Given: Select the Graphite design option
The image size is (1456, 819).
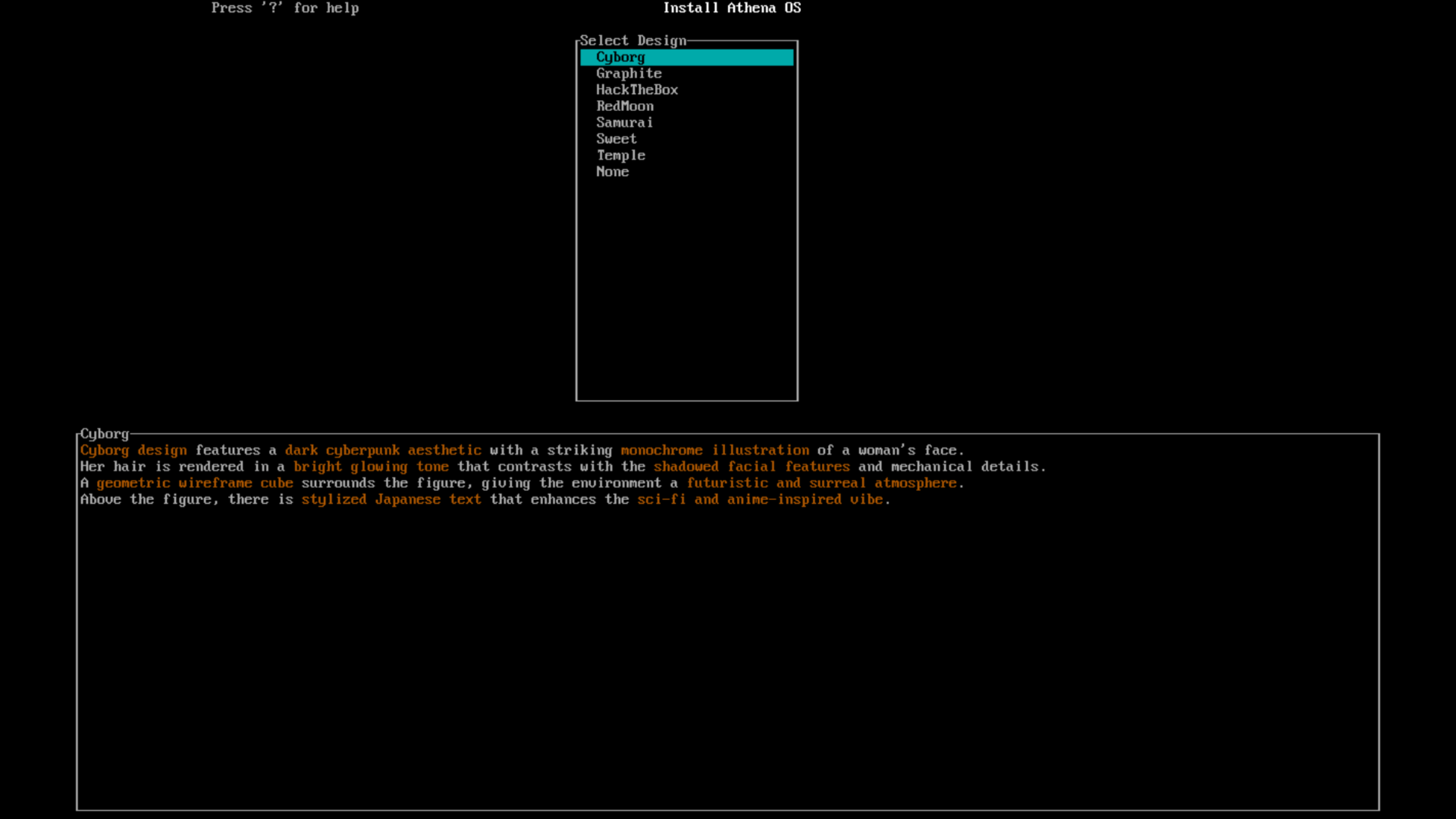Looking at the screenshot, I should click(628, 73).
